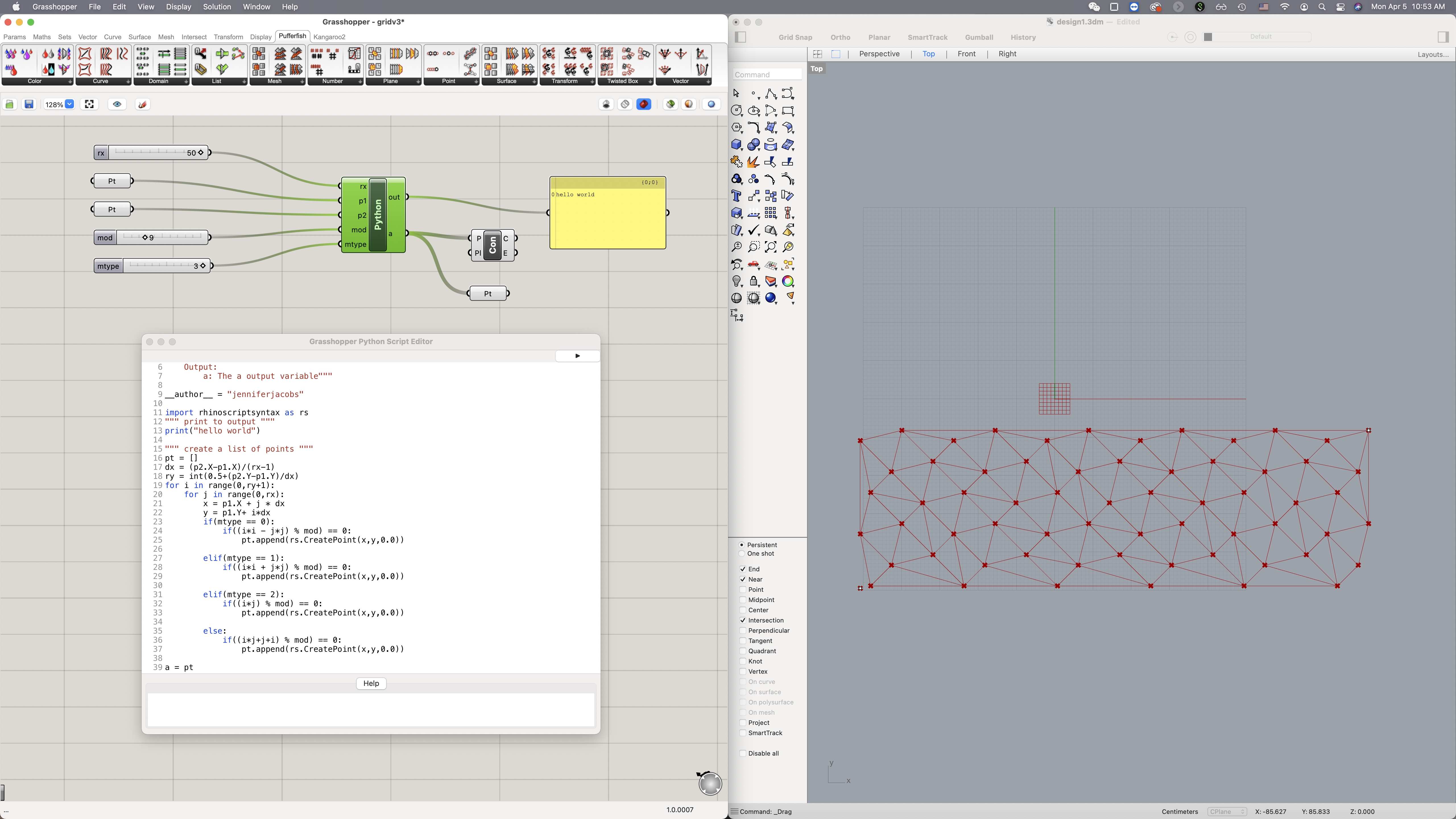Expand the Domain panel plus button
This screenshot has width=1456, height=819.
click(x=186, y=81)
